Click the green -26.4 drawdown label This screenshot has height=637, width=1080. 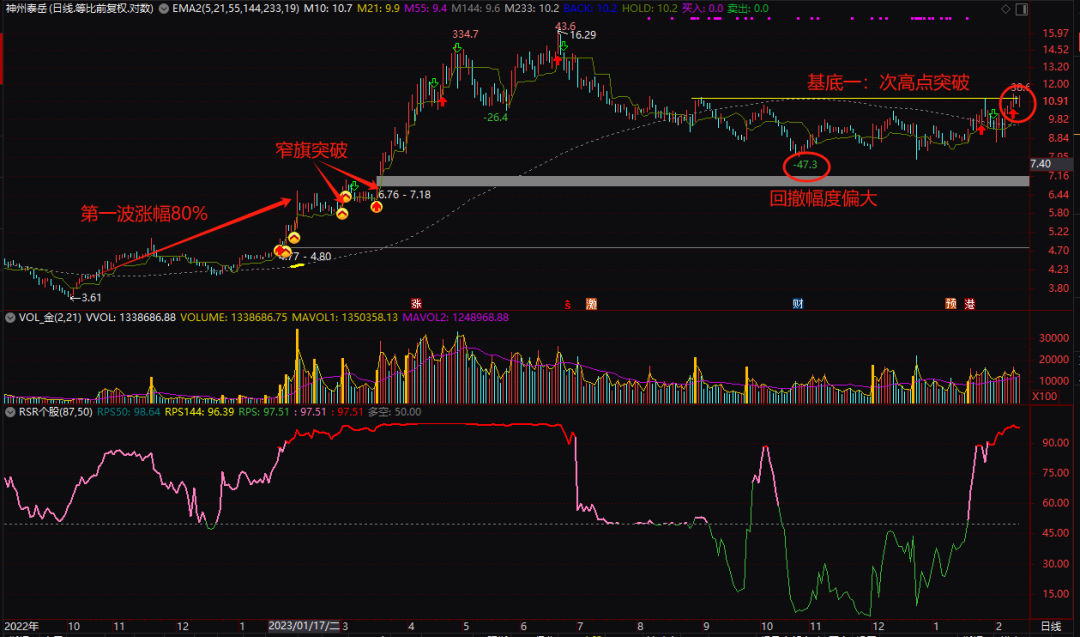[x=495, y=118]
